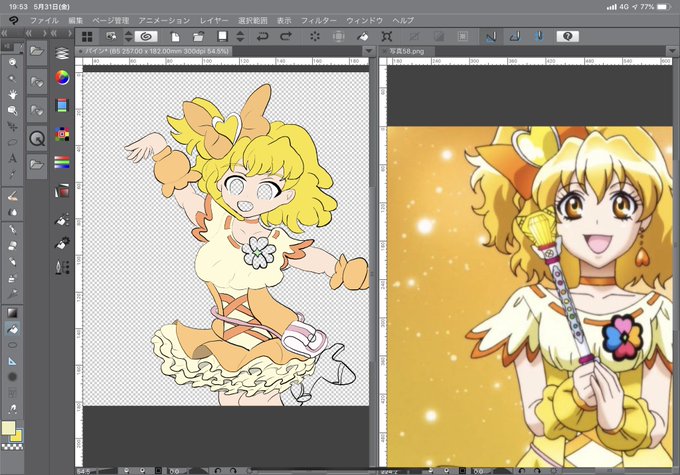Select the transparent color checker swatch

coord(13,446)
